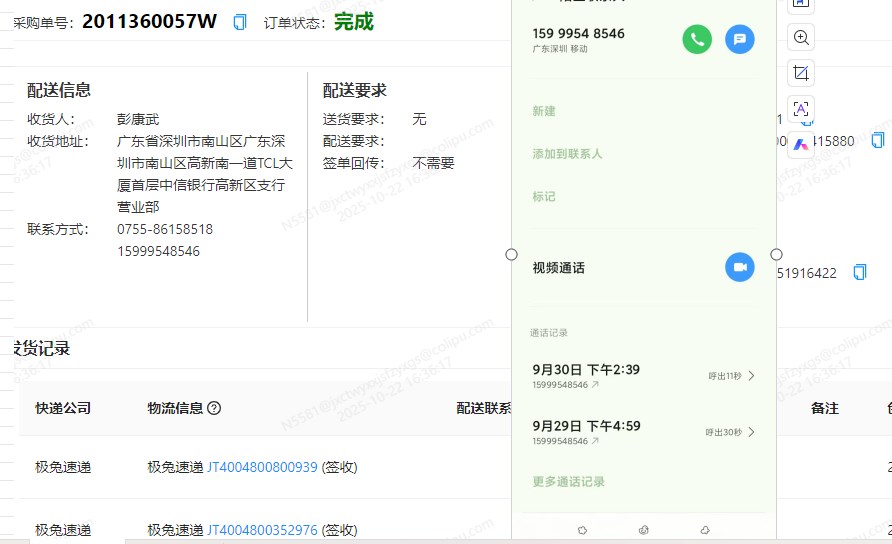Copy the number ending in 415880

click(x=877, y=140)
